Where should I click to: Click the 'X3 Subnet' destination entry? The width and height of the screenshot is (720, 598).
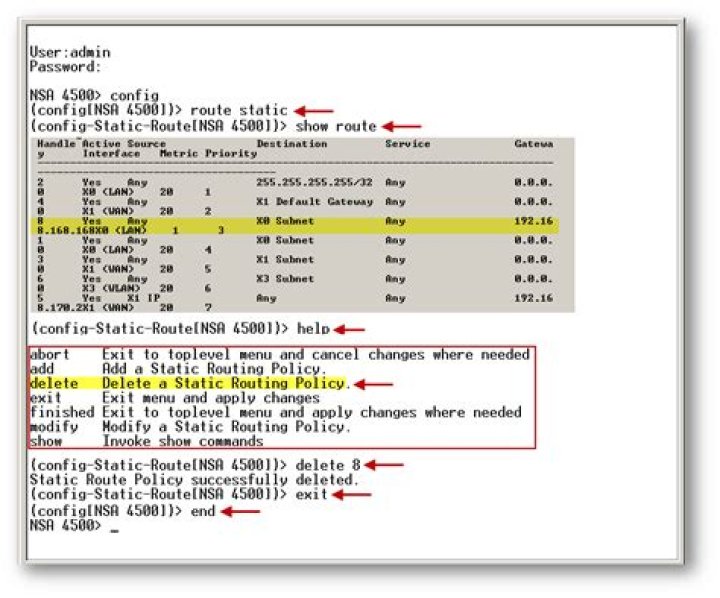point(285,279)
